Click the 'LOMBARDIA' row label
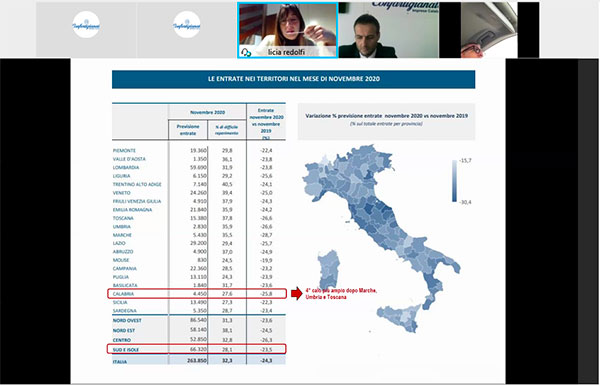This screenshot has height=385, width=600. click(x=126, y=168)
